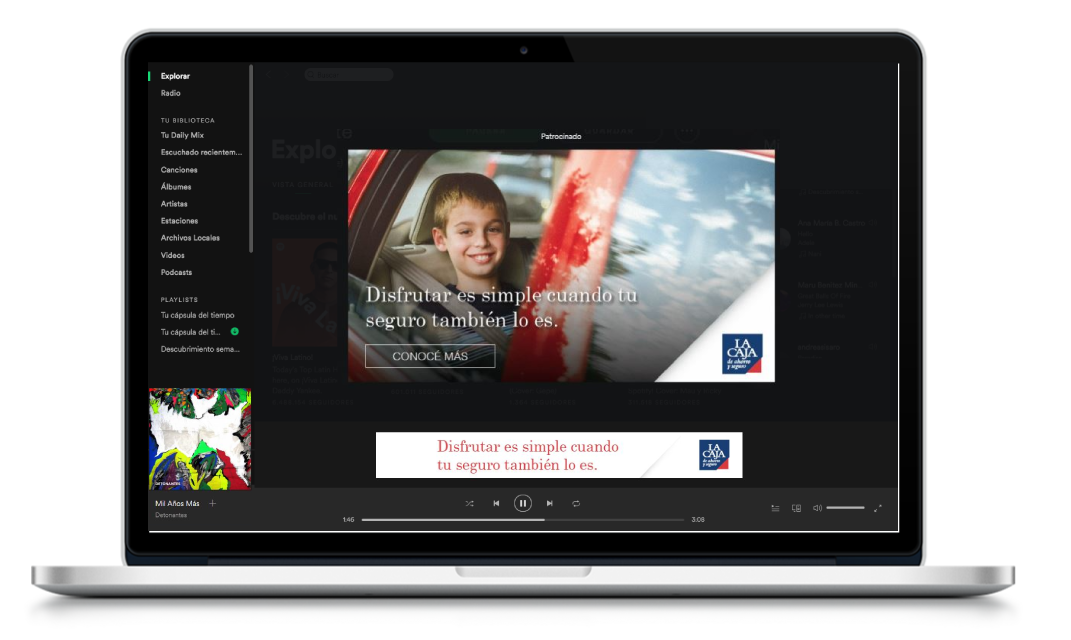Click the La Caja logo in the large ad
Image resolution: width=1071 pixels, height=640 pixels.
pos(742,354)
